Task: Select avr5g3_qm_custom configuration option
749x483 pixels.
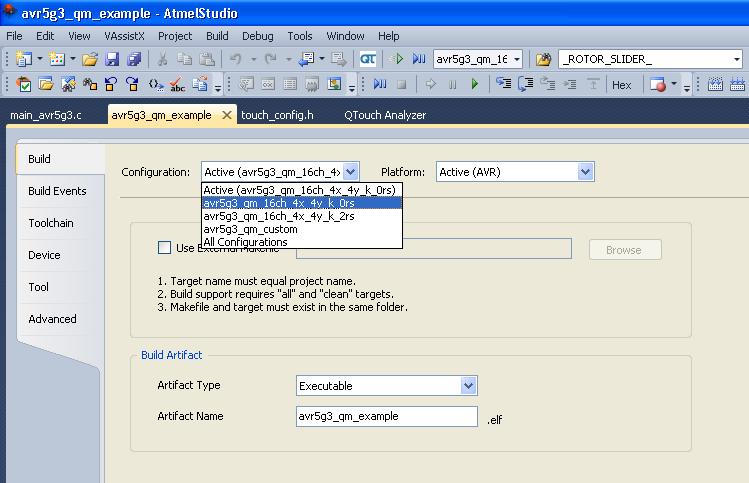Action: [302, 229]
